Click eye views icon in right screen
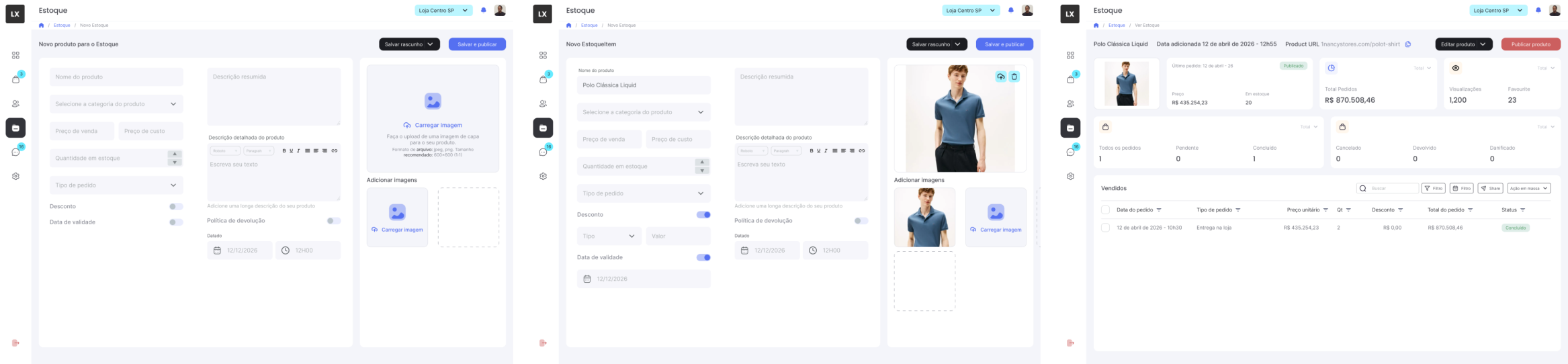The width and height of the screenshot is (1568, 364). point(1455,68)
